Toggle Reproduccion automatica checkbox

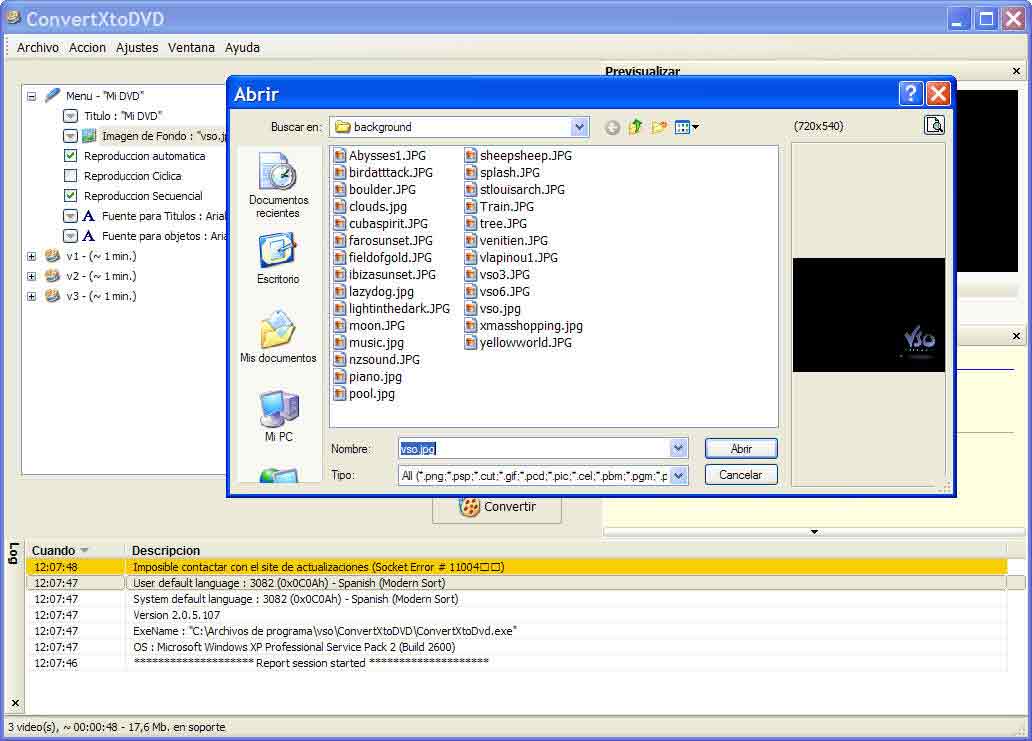70,156
